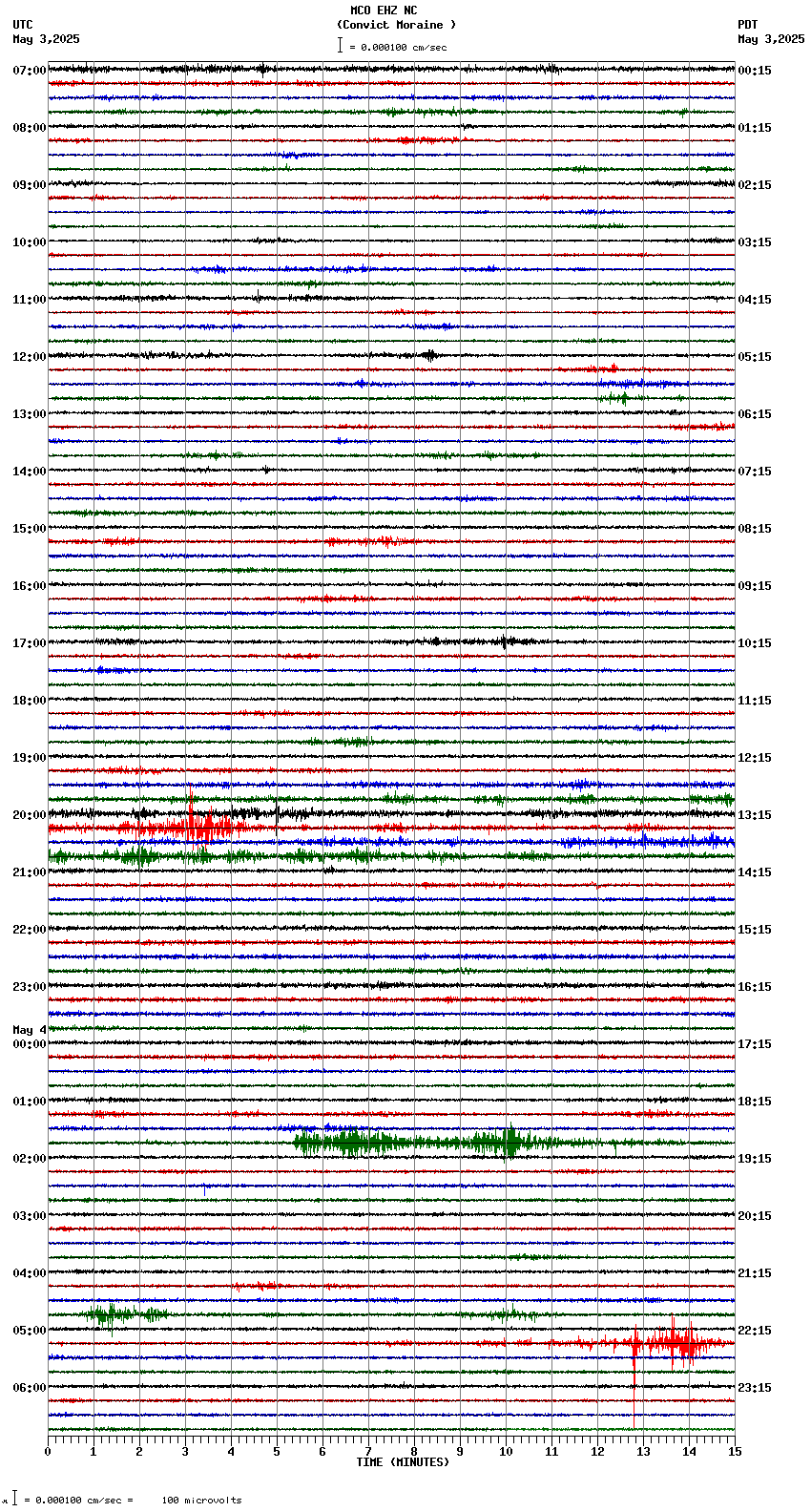Click the '22:15' PDT time label
Screen dimensions: 811x1512
tap(755, 1331)
